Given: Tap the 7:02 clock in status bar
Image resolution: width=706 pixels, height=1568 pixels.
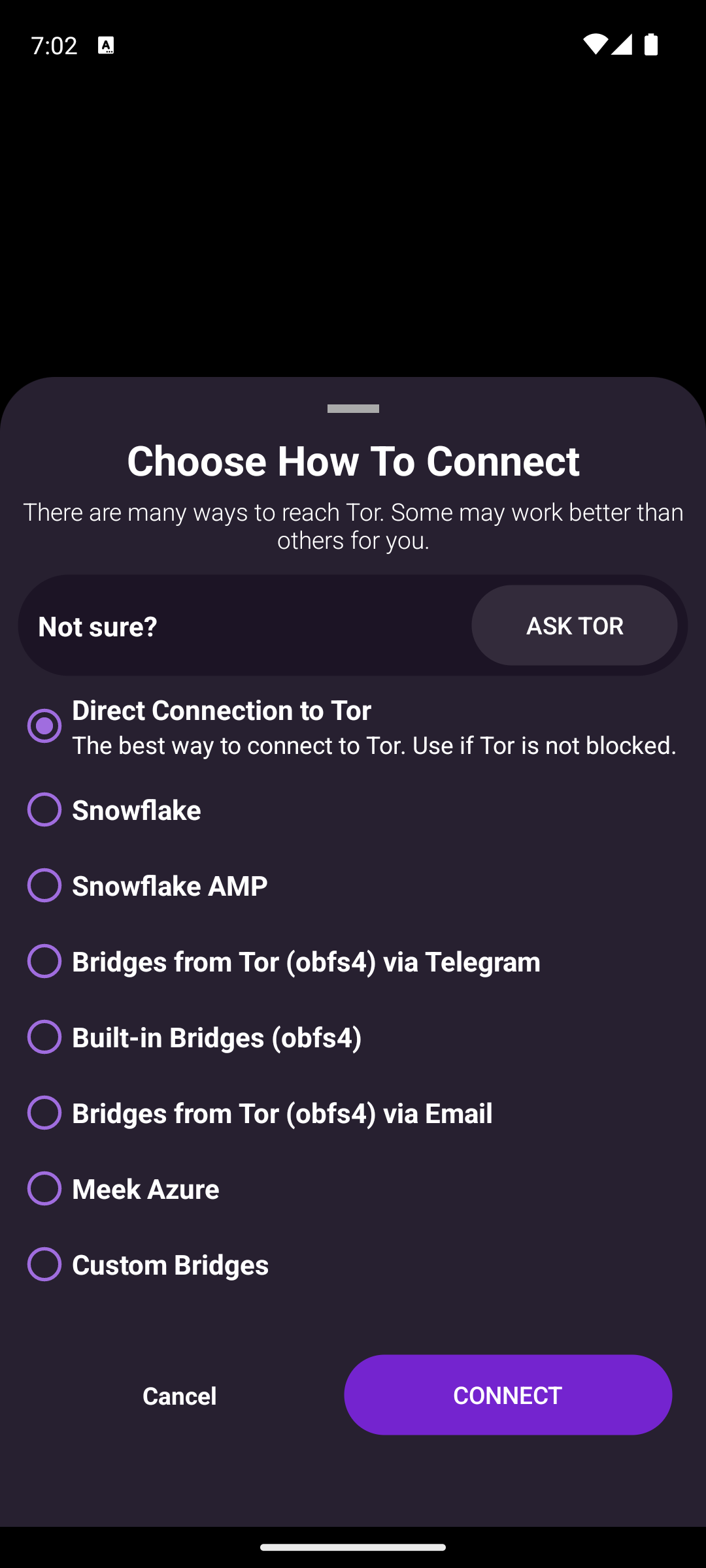Looking at the screenshot, I should (x=54, y=45).
